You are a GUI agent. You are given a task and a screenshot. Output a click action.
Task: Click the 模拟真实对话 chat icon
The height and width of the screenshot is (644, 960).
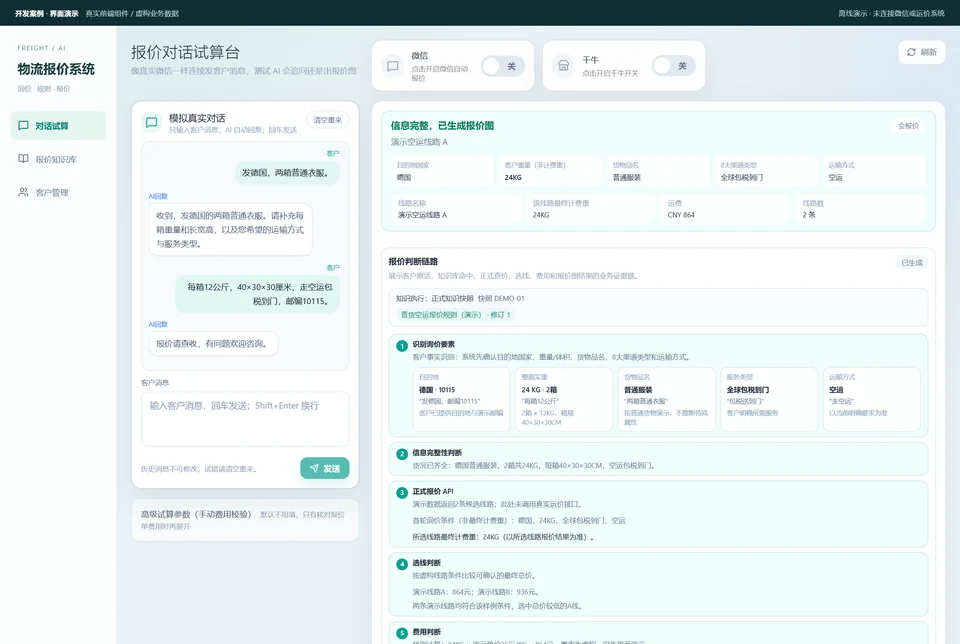[151, 122]
